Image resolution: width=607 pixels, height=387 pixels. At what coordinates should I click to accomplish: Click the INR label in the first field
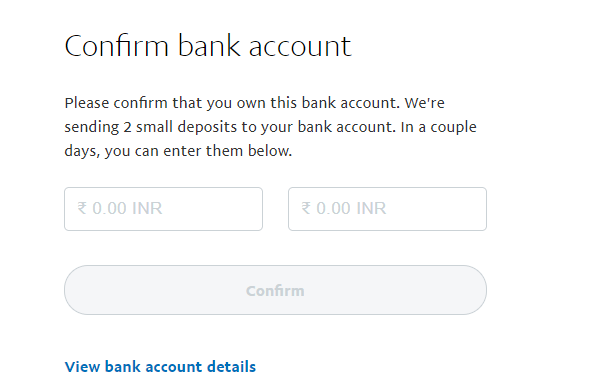tap(147, 208)
